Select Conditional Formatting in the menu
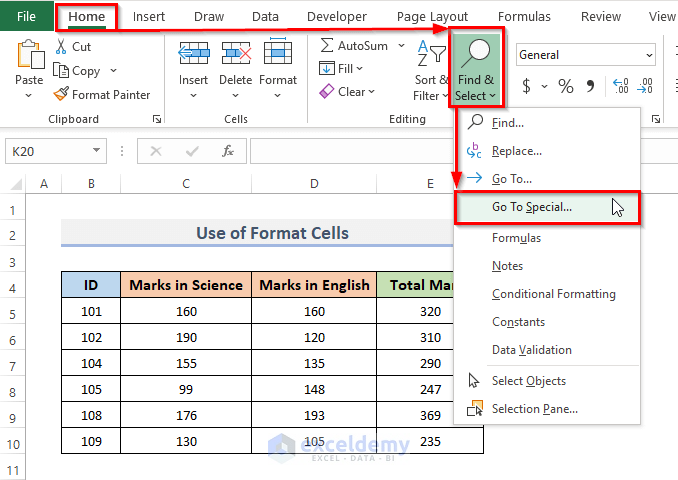Screen dimensions: 678x480 tap(553, 294)
